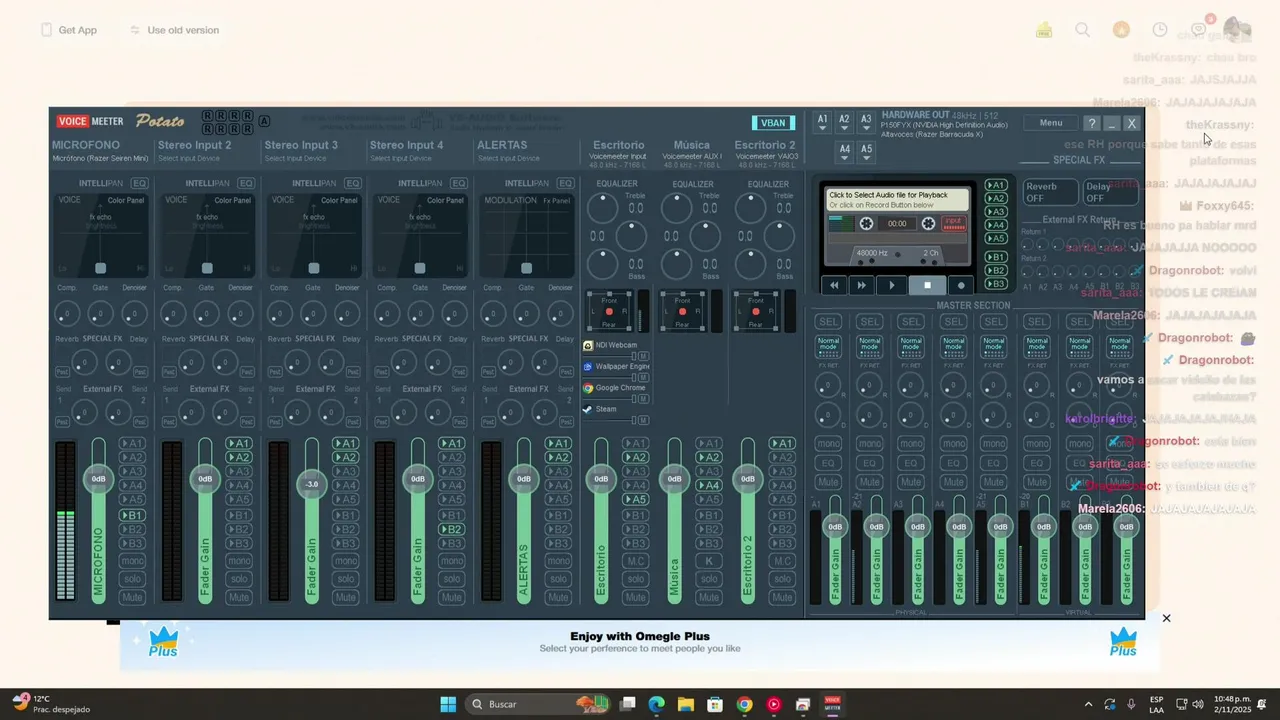Toggle A4 routing on Música strip

pyautogui.click(x=708, y=486)
